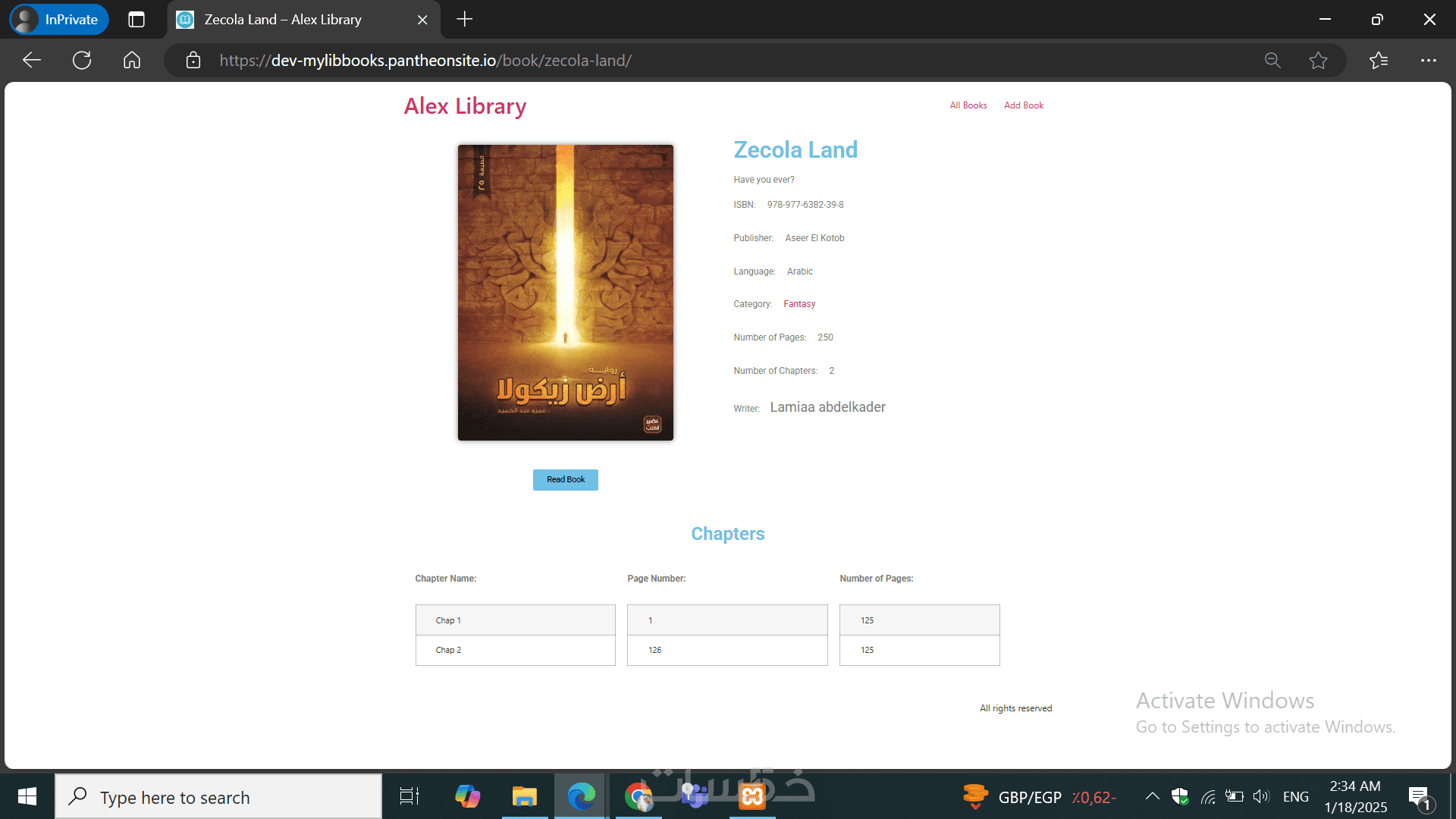This screenshot has width=1456, height=819.
Task: Go to the browser home page
Action: pyautogui.click(x=132, y=61)
